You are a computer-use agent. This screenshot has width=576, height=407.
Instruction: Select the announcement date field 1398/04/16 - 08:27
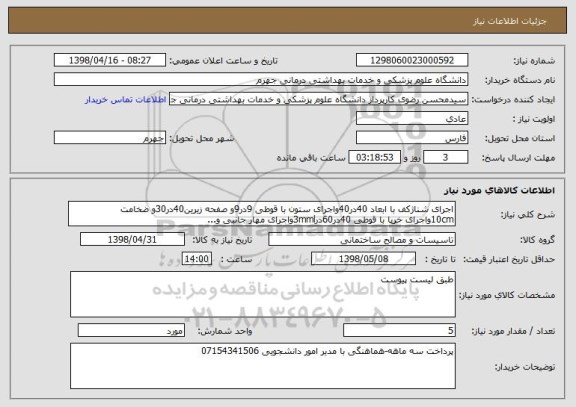click(x=110, y=60)
